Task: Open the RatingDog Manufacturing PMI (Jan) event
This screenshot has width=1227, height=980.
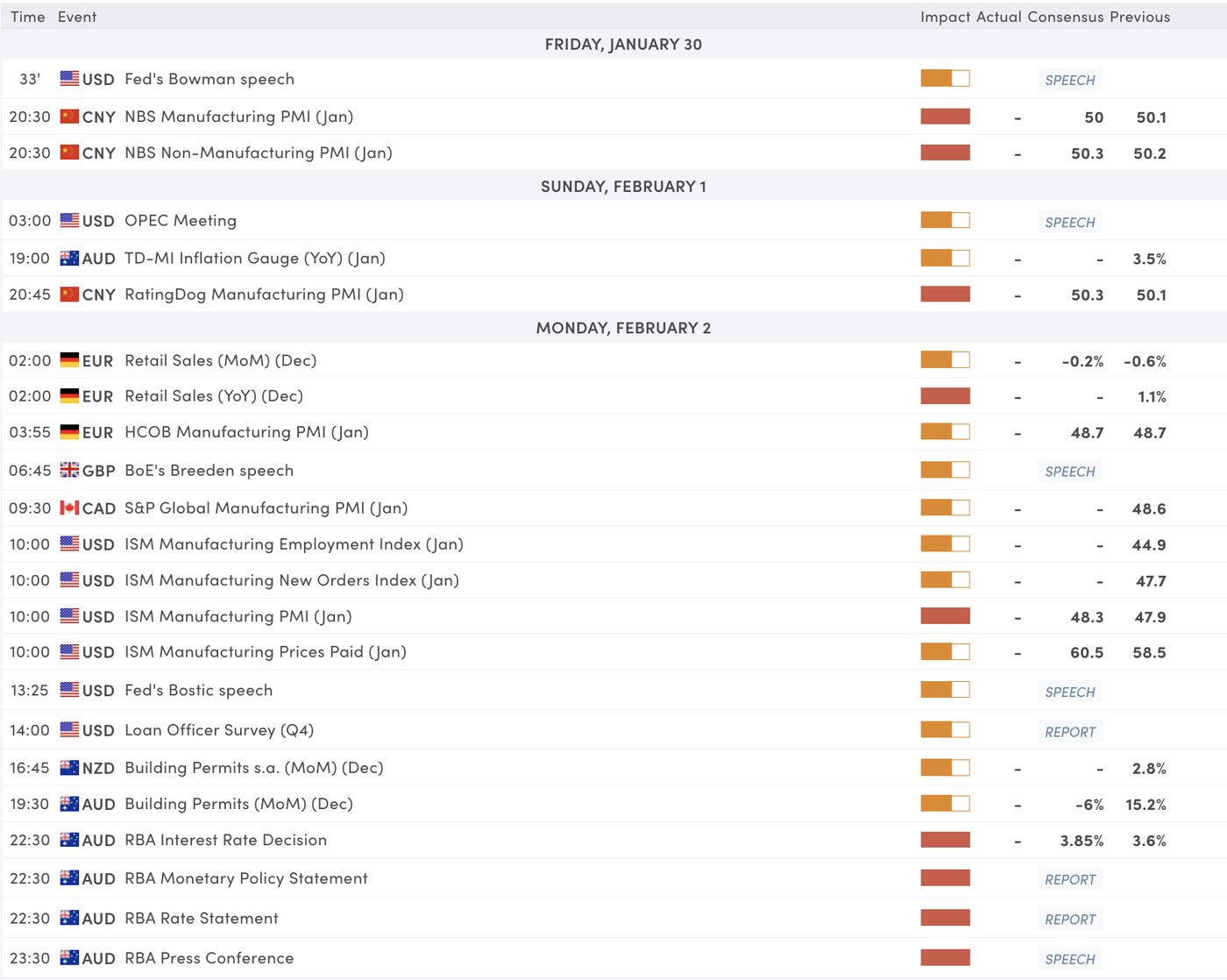Action: pos(265,295)
